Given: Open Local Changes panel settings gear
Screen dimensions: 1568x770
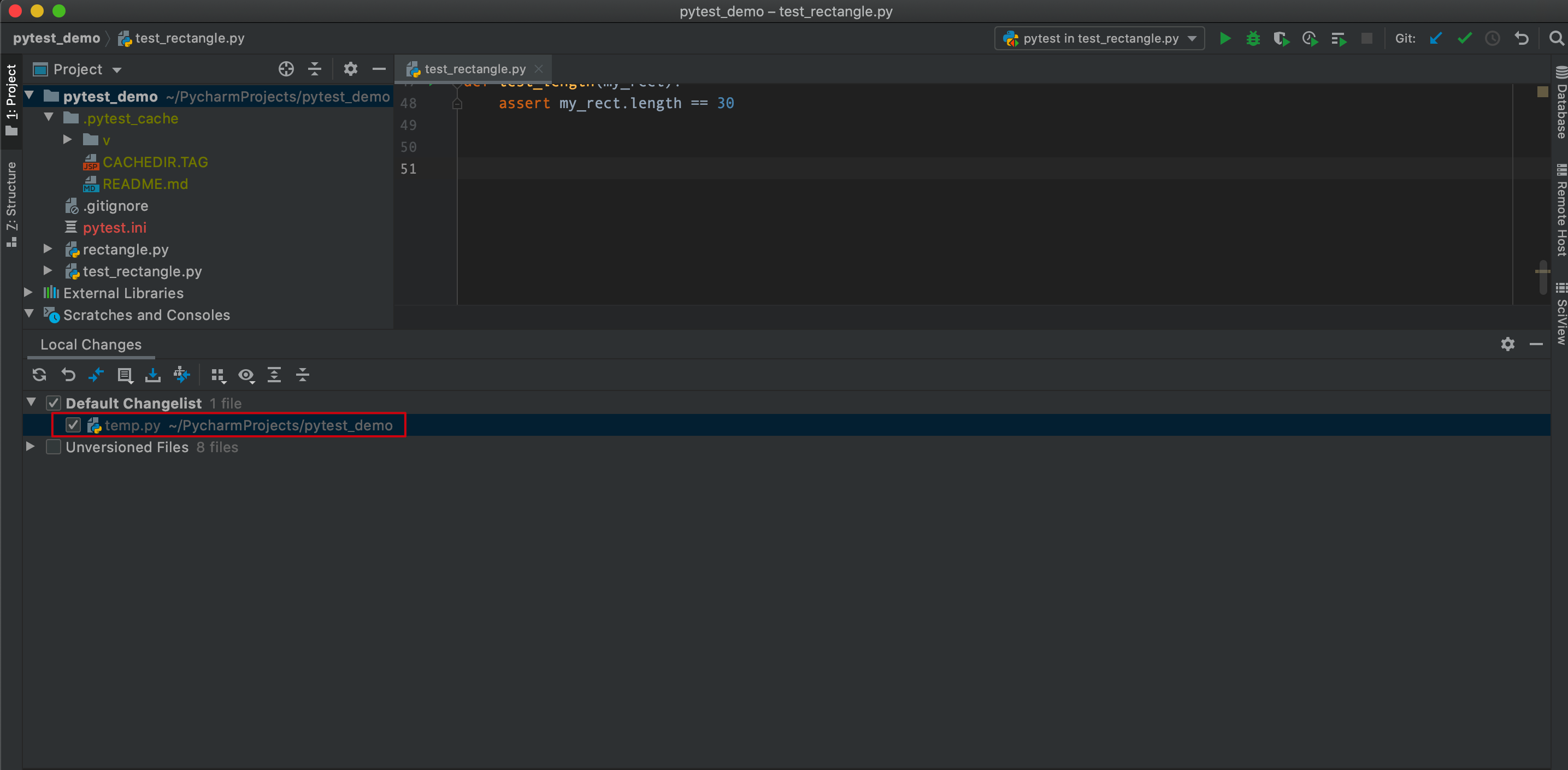Looking at the screenshot, I should [1507, 344].
